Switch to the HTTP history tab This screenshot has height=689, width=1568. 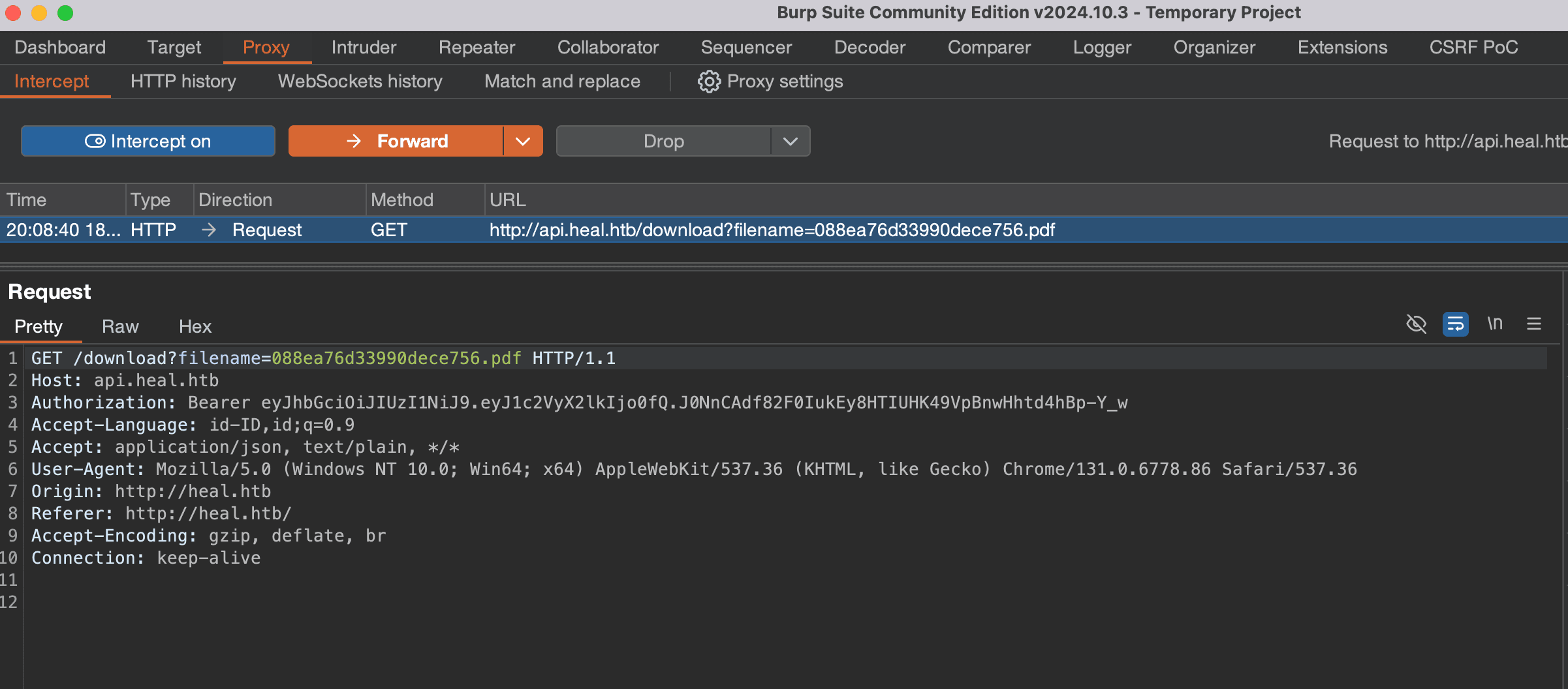click(x=183, y=82)
